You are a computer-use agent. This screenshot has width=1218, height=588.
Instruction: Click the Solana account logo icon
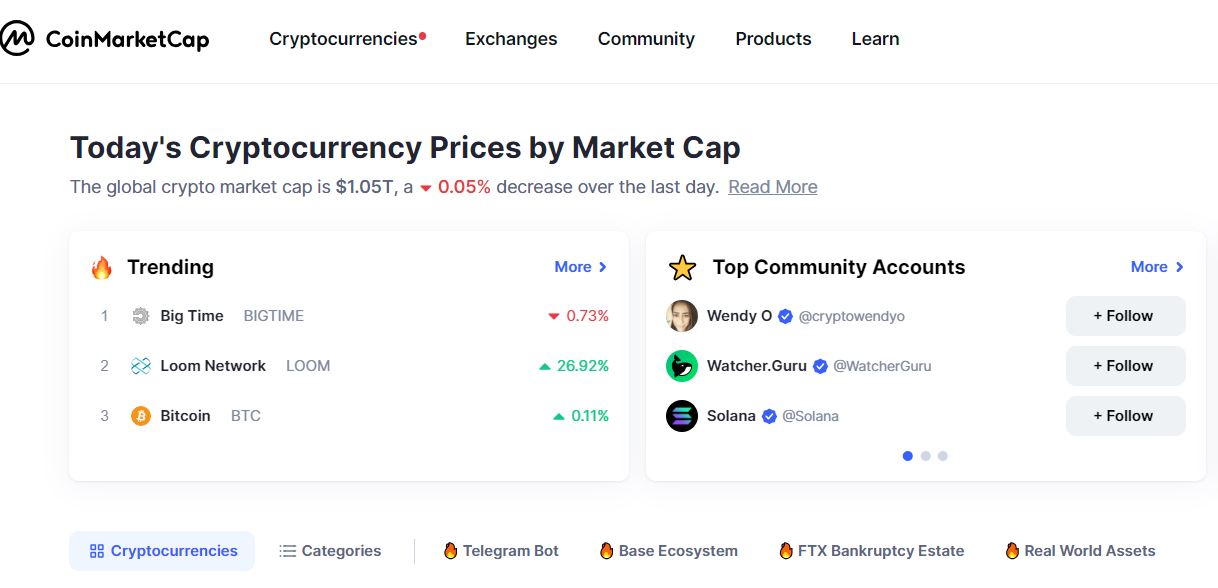coord(682,416)
